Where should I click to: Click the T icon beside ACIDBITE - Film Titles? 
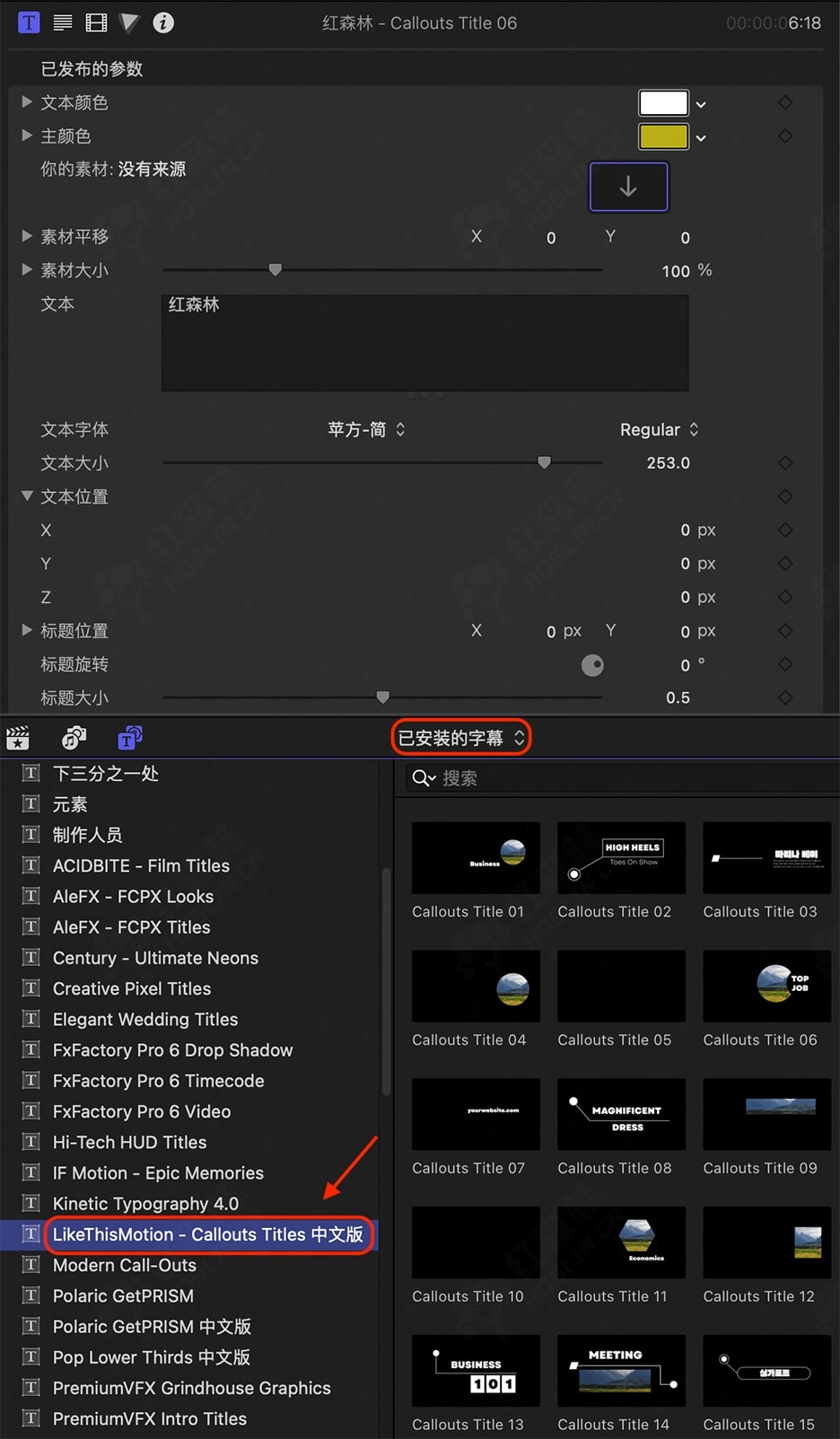31,865
